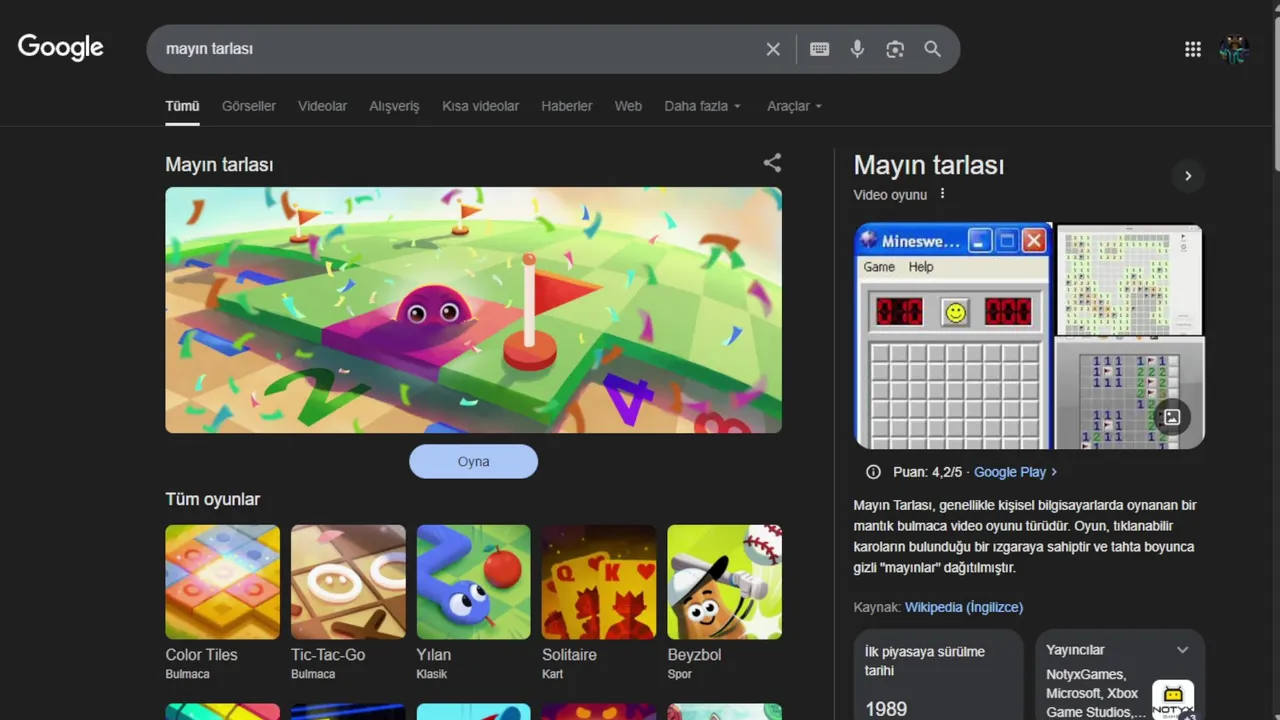
Task: Start voice search with the microphone icon
Action: pyautogui.click(x=857, y=49)
